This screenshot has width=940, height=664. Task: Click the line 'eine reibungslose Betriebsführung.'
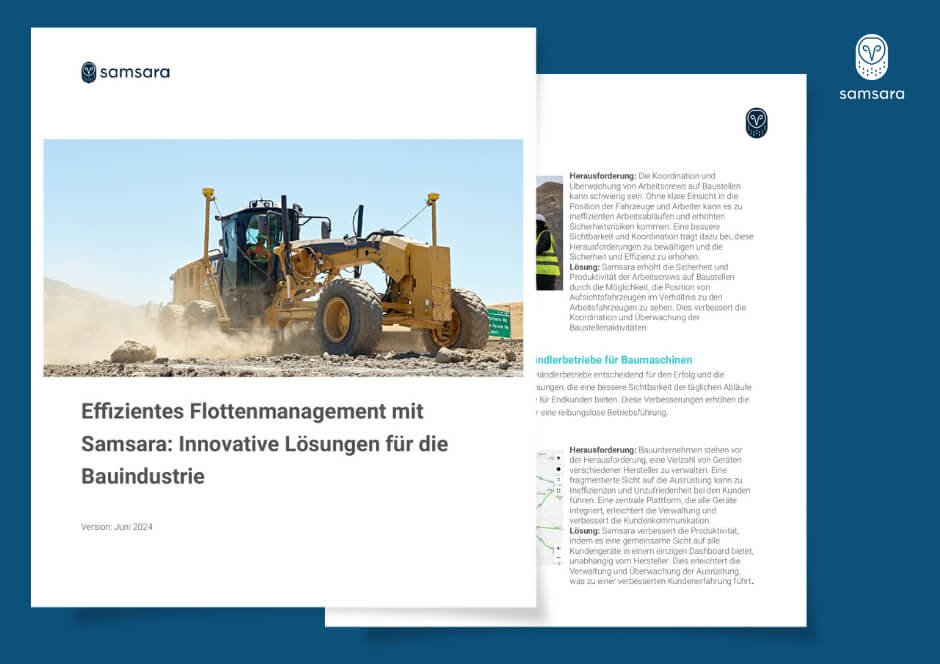[x=604, y=413]
